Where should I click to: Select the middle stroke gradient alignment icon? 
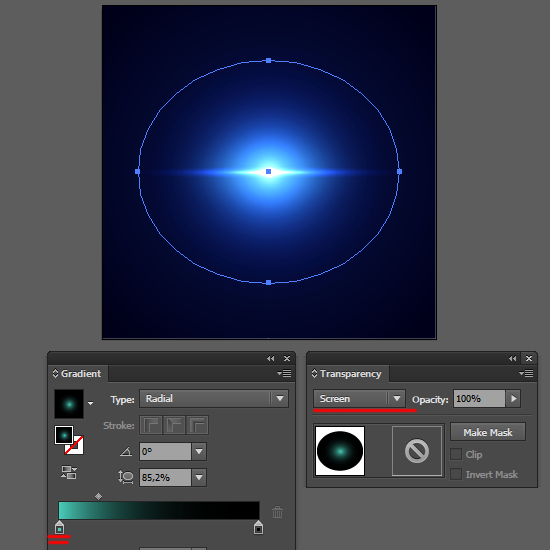click(174, 425)
